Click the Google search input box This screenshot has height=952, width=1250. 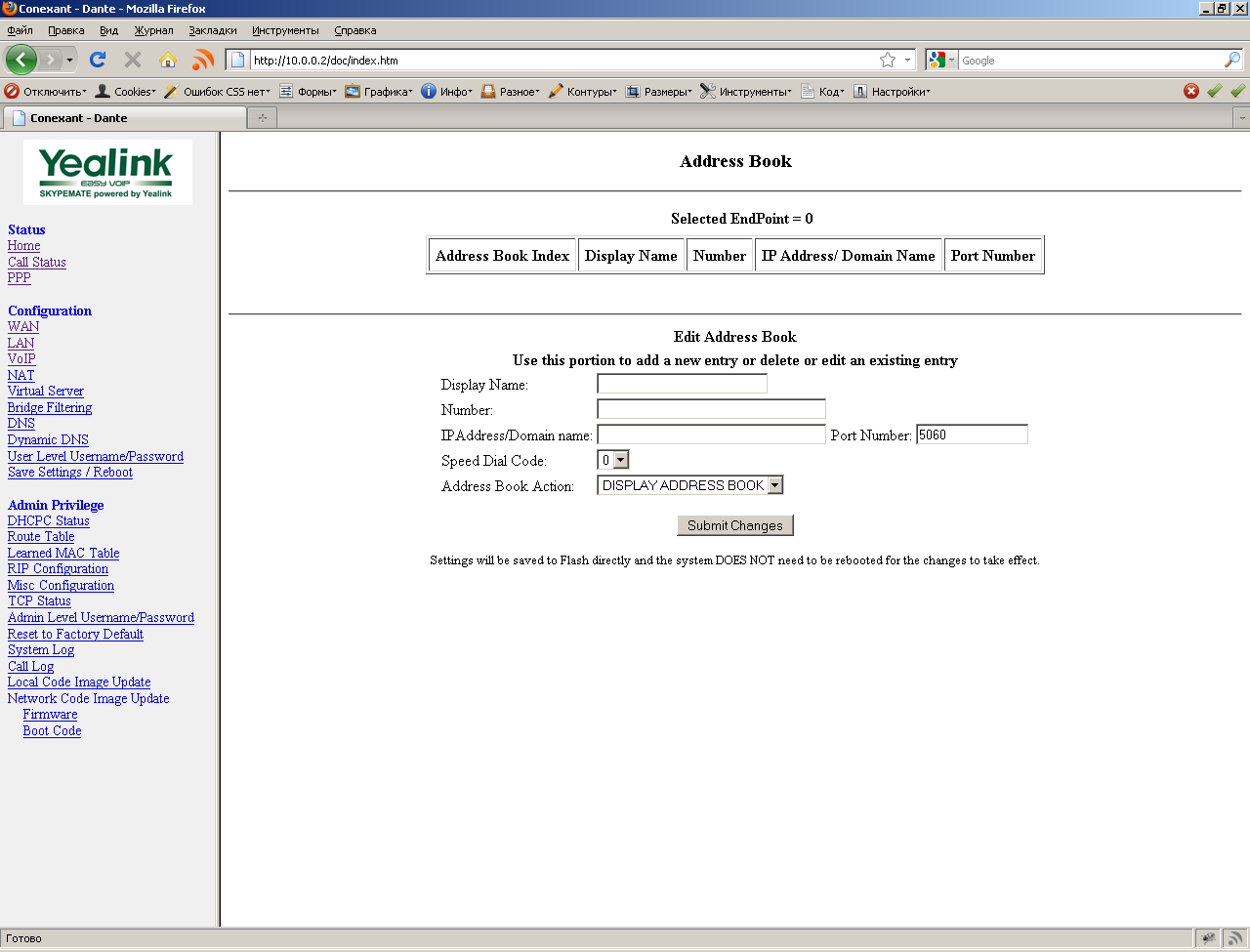(x=1090, y=60)
